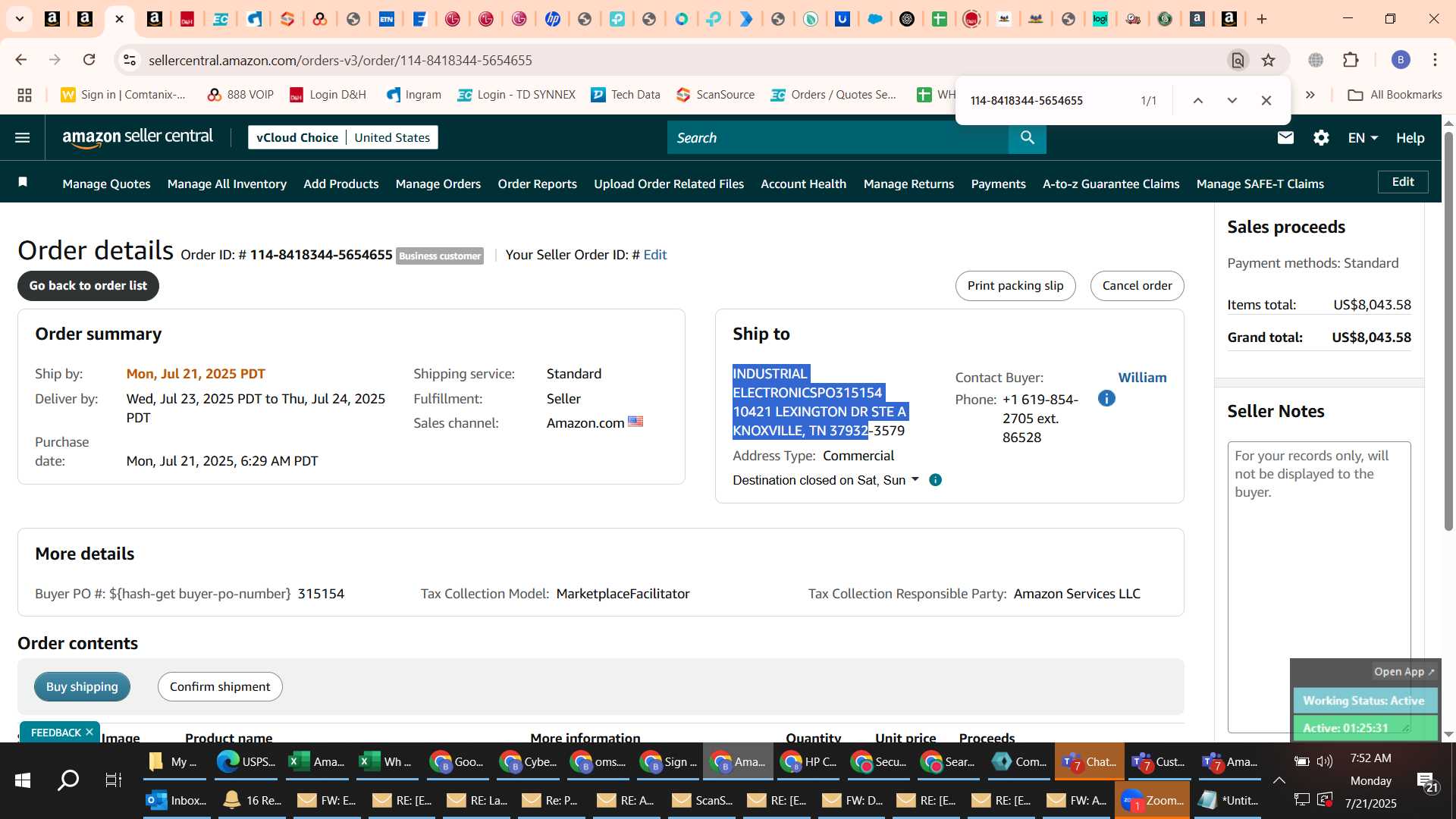Go to previous find result

(1198, 100)
